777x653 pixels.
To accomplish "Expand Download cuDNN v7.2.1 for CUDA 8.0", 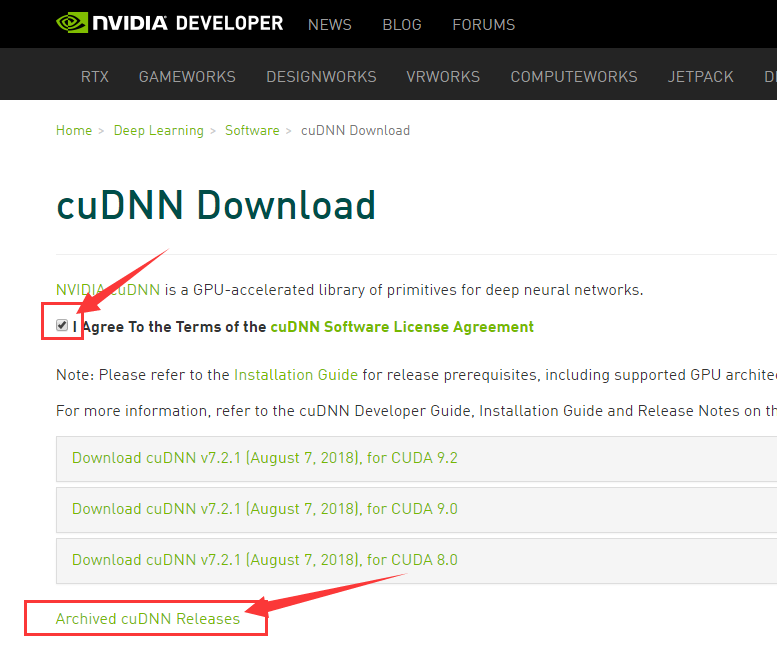I will click(416, 561).
